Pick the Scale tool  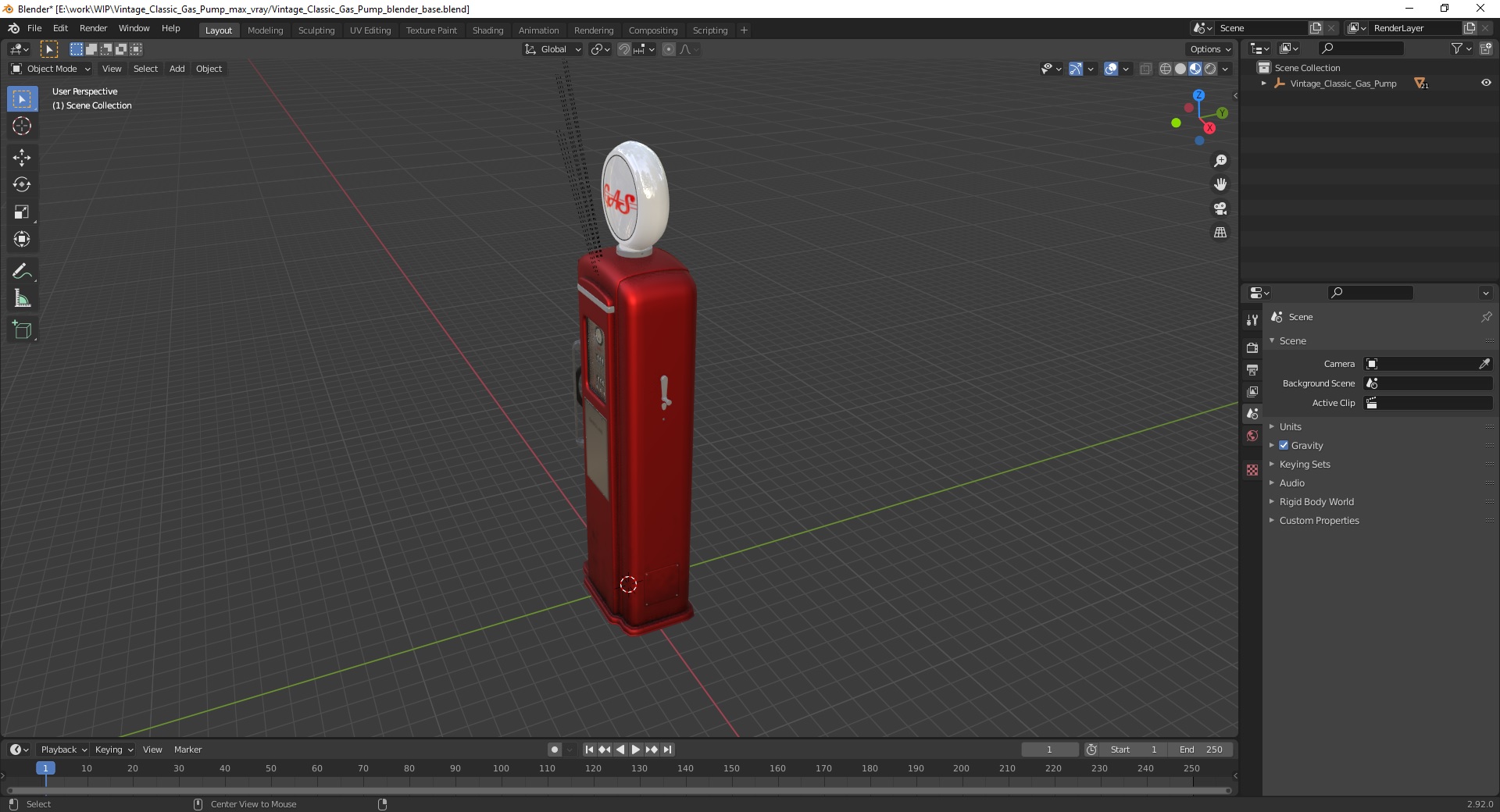point(22,212)
